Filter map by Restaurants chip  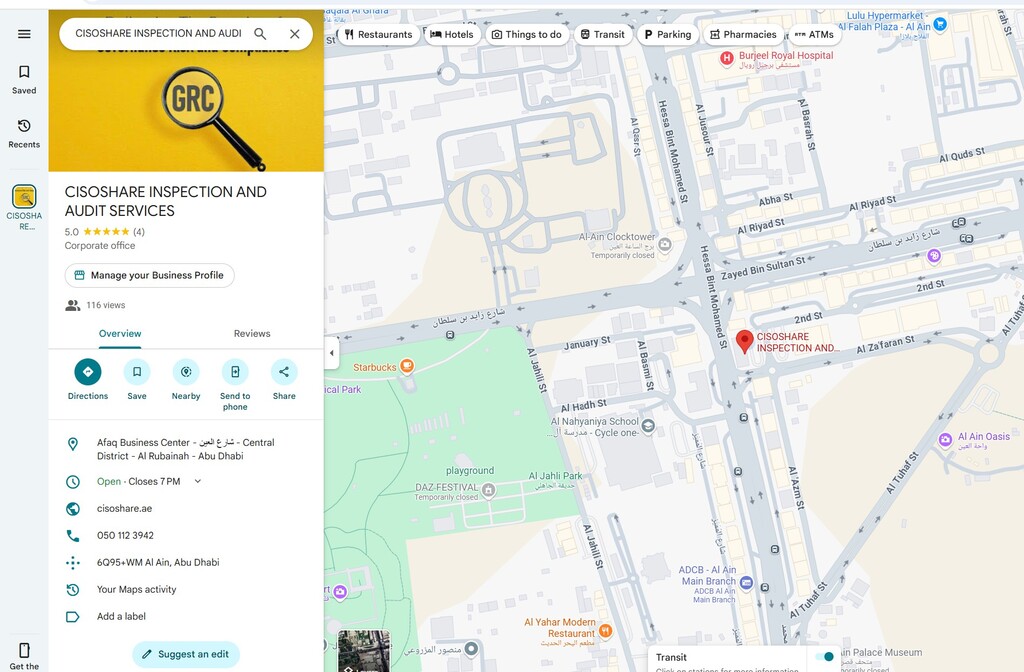(378, 34)
